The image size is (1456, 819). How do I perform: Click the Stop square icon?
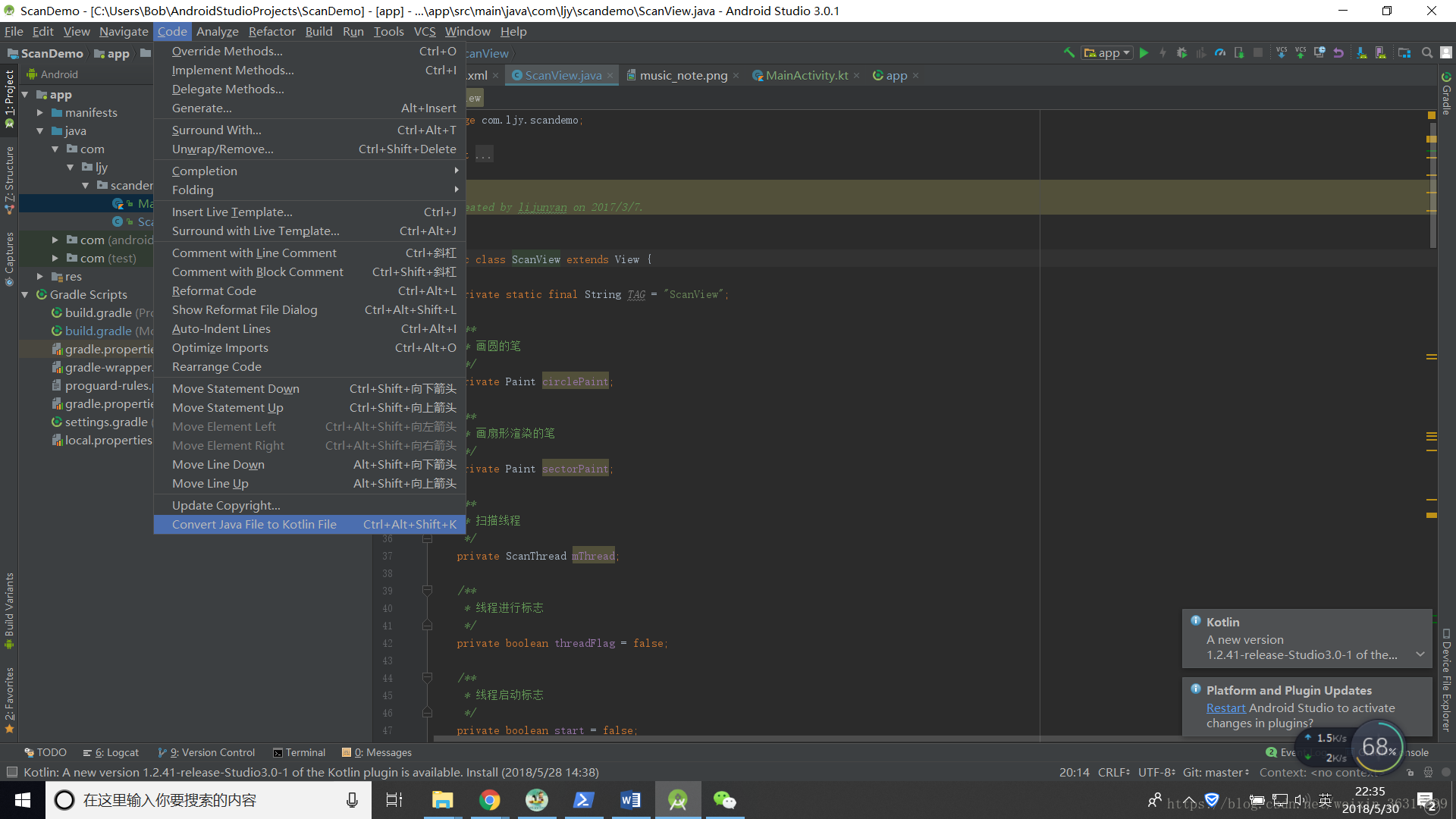(1258, 53)
